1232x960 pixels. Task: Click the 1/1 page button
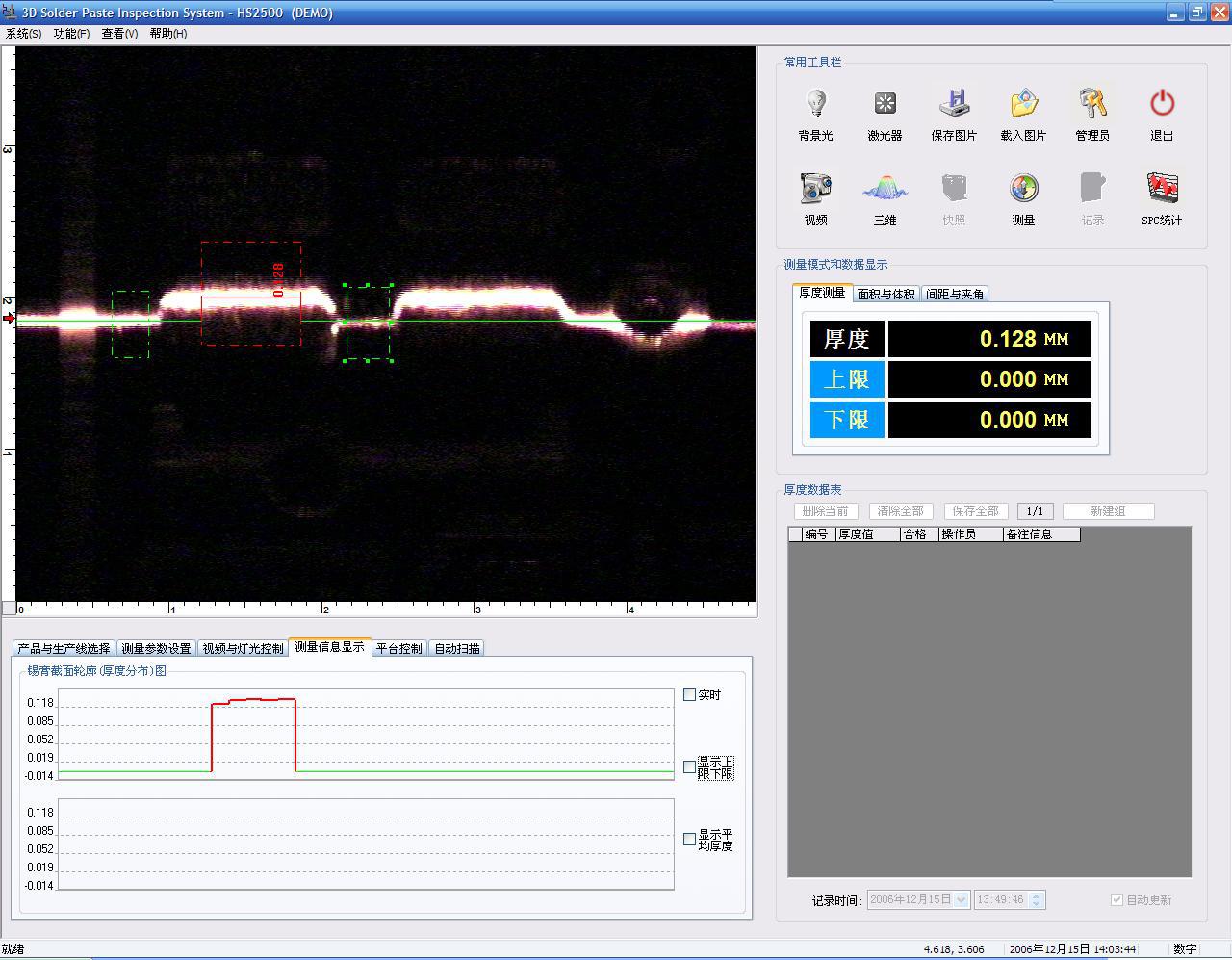pyautogui.click(x=1035, y=511)
